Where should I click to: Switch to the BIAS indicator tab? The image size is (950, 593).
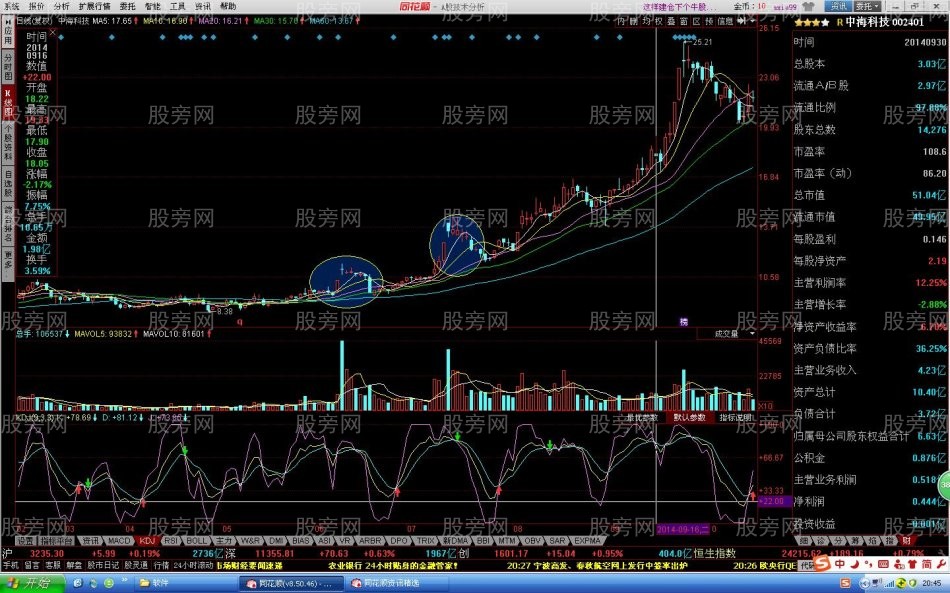pos(301,540)
